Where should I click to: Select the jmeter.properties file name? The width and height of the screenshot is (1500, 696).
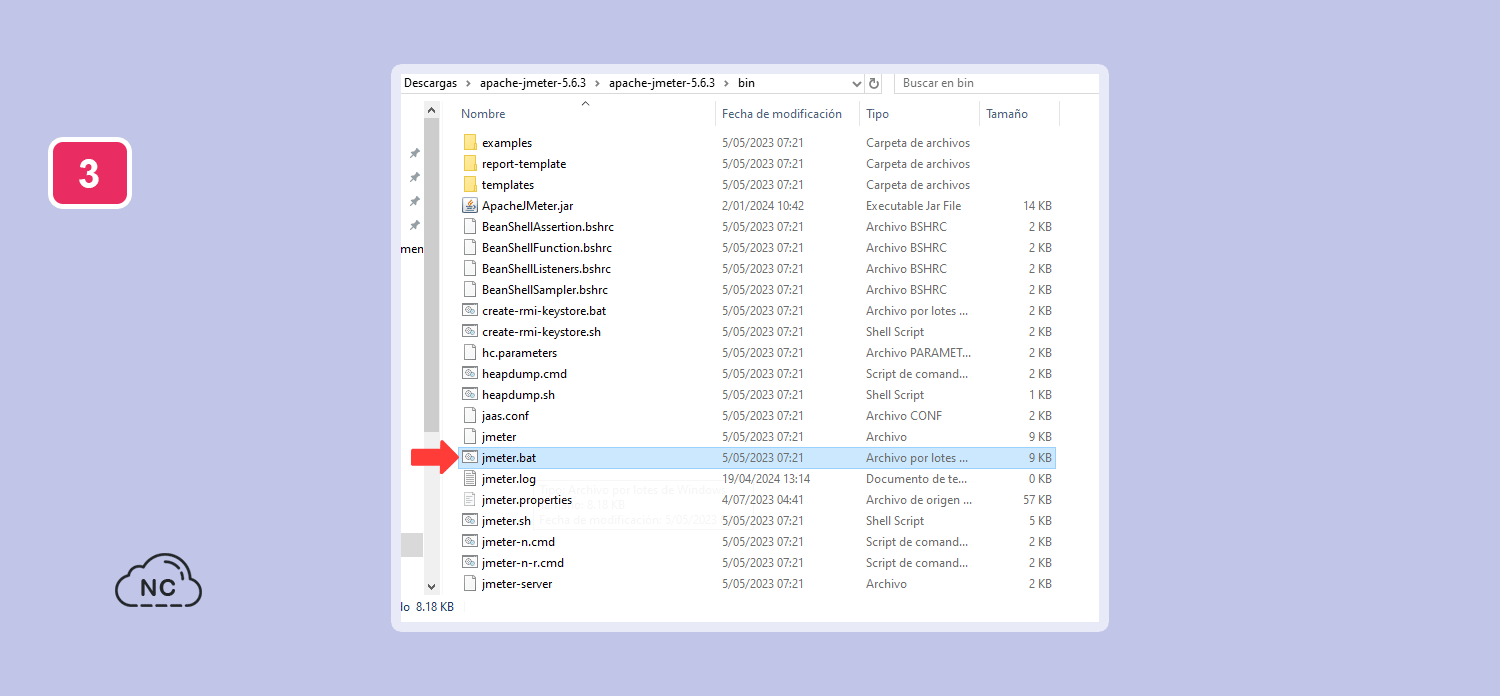pyautogui.click(x=527, y=499)
